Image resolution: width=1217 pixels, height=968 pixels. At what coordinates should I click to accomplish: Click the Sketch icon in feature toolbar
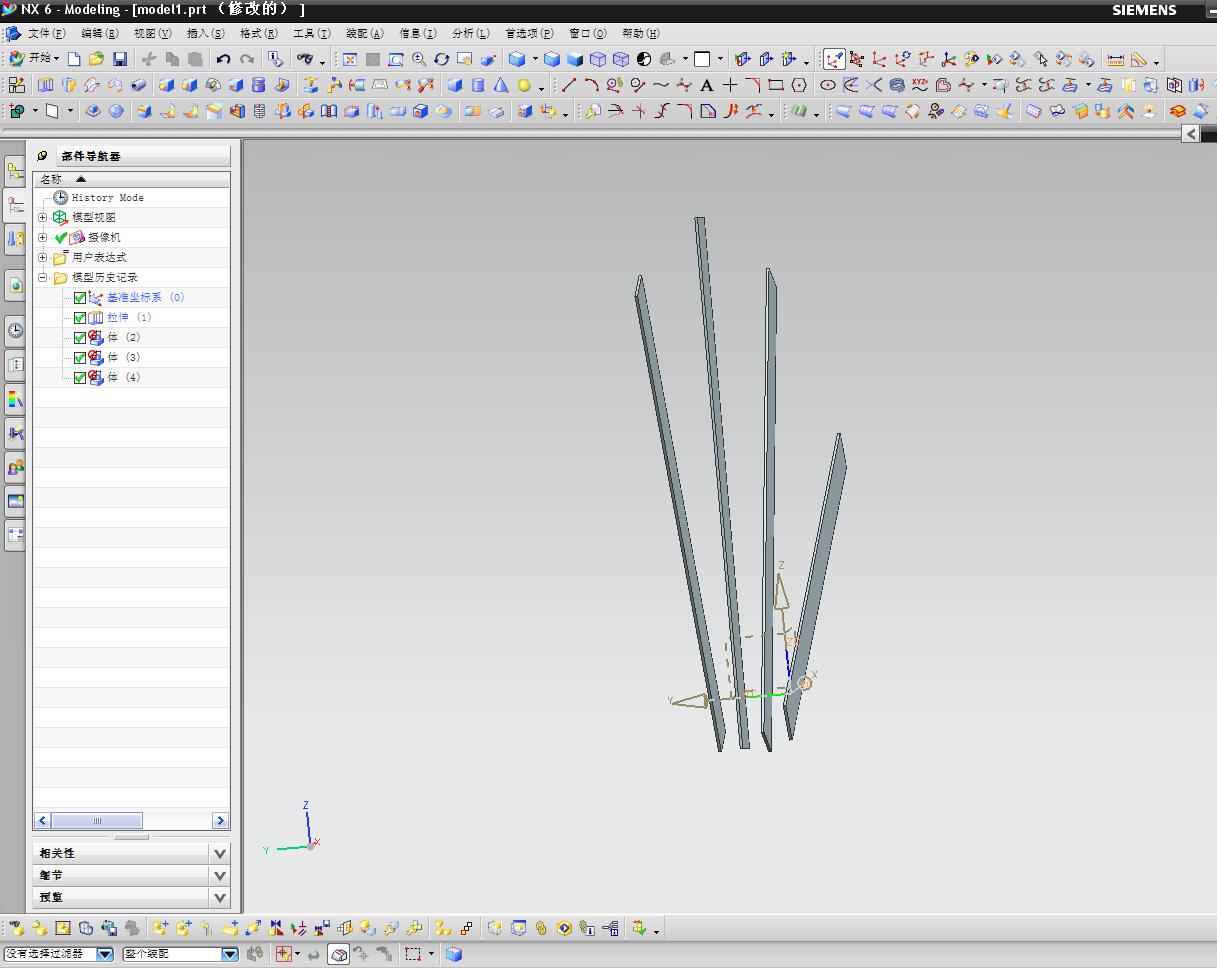[x=17, y=85]
